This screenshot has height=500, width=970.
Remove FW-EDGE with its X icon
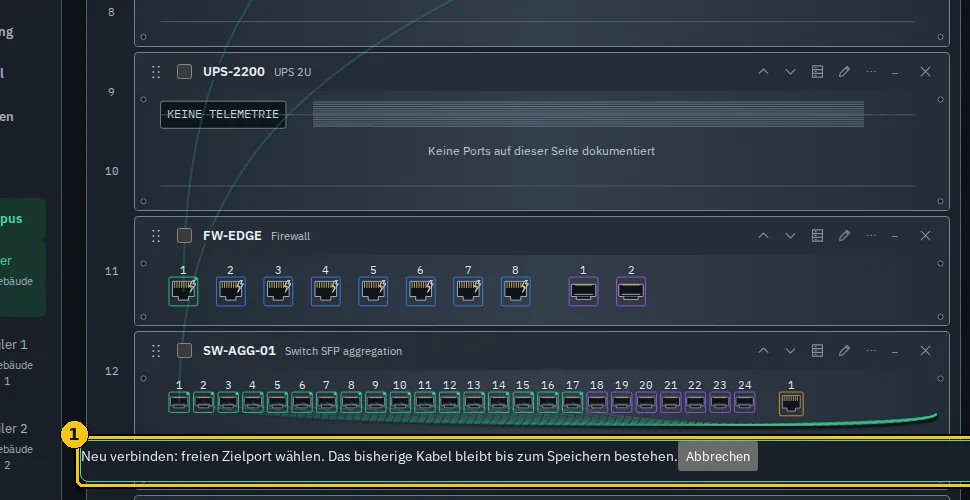click(x=925, y=236)
